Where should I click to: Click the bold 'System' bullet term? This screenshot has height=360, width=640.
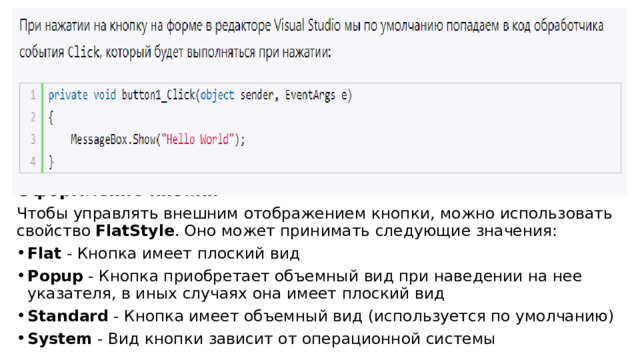(60, 339)
